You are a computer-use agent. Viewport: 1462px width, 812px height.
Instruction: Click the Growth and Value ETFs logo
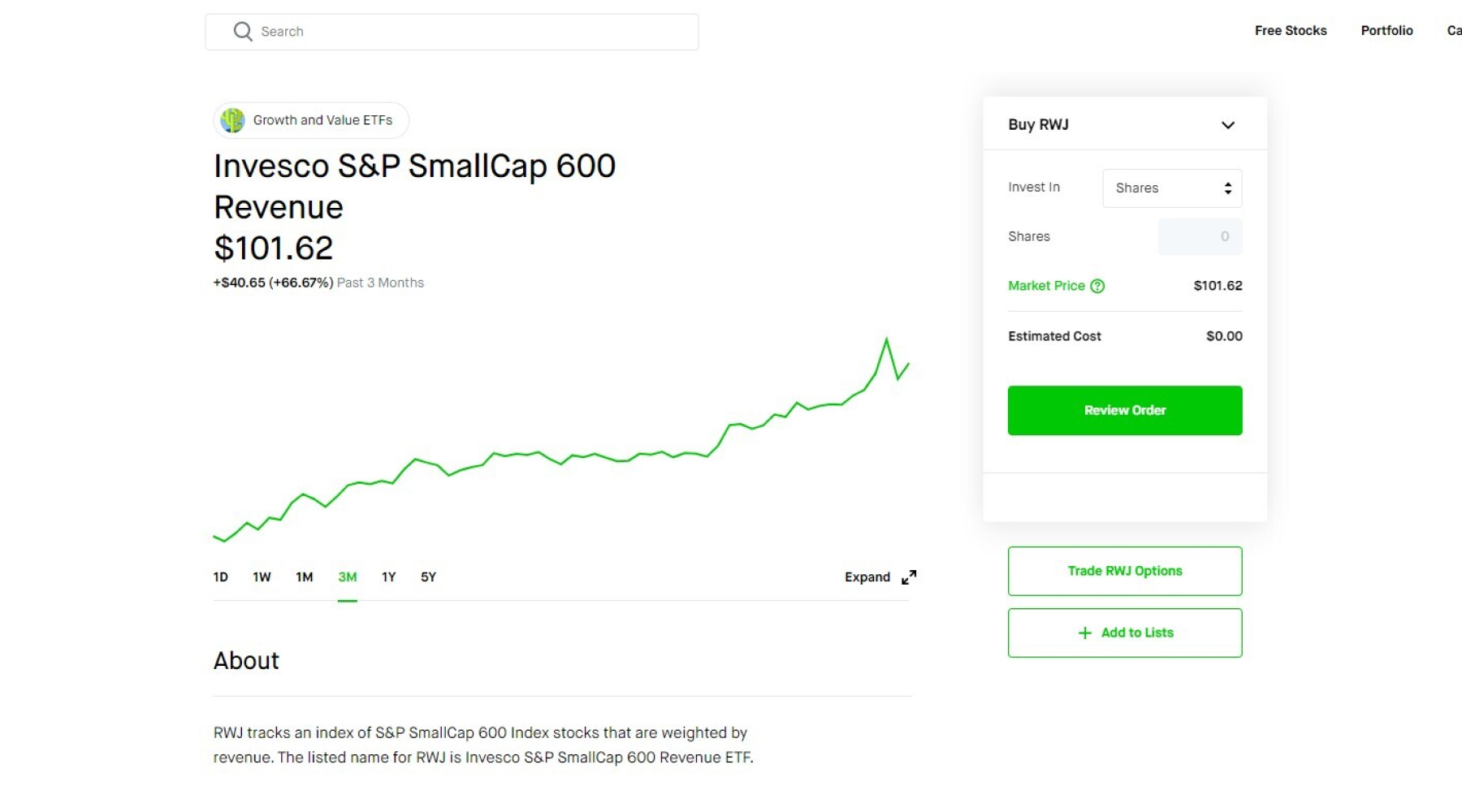[x=233, y=120]
